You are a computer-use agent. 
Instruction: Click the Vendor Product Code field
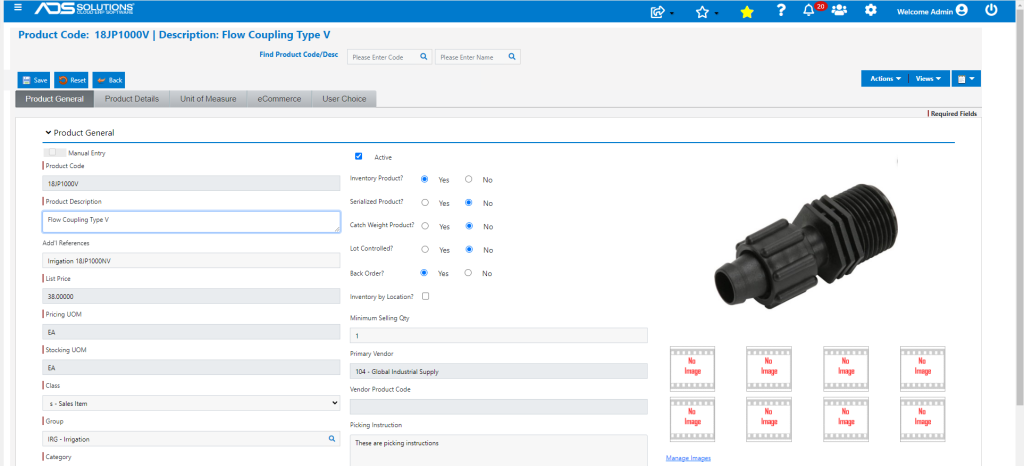coord(499,407)
